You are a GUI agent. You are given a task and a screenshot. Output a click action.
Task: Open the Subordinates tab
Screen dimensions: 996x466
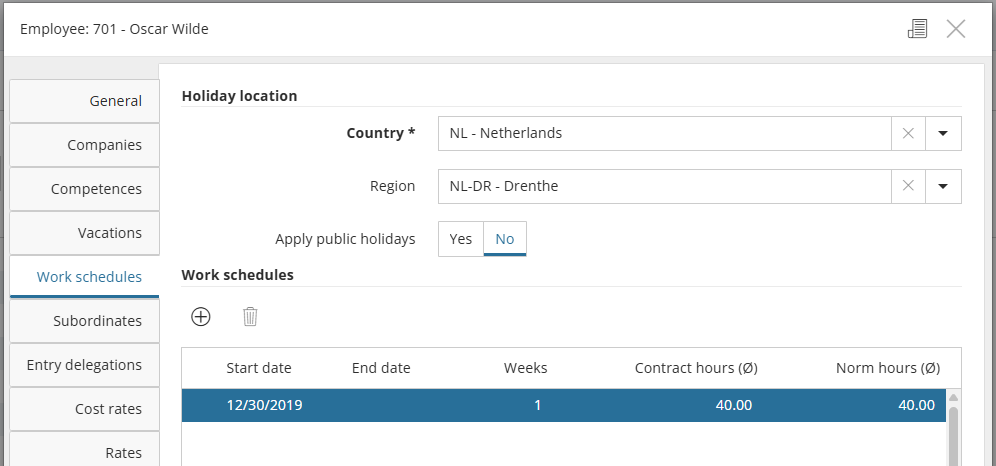click(x=84, y=321)
